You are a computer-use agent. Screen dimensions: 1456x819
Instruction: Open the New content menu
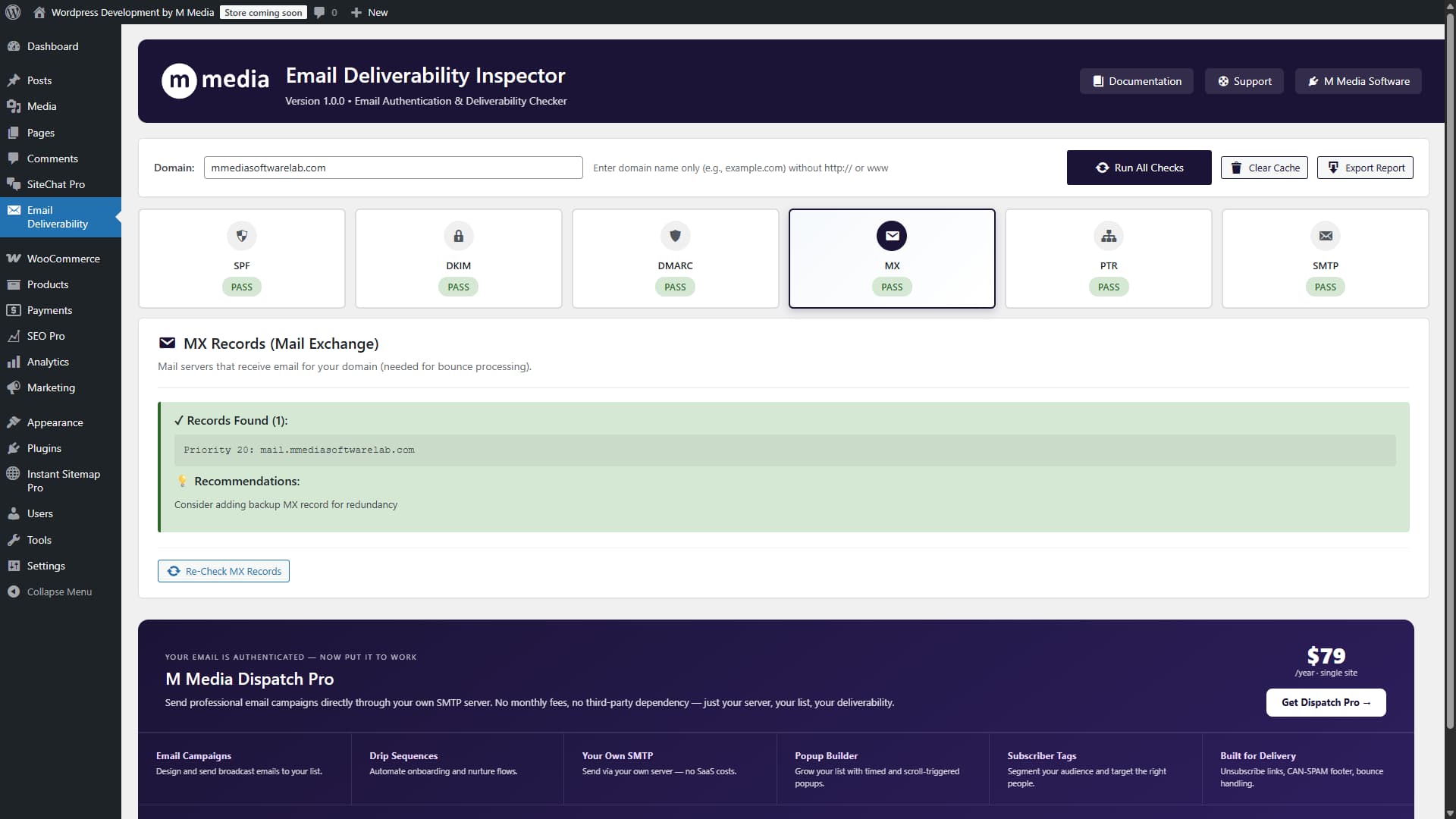point(369,12)
